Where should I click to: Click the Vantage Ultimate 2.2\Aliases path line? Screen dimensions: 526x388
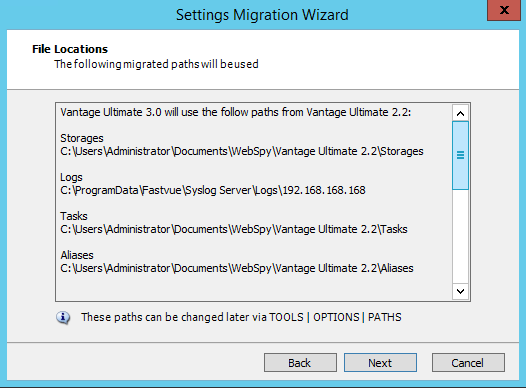(237, 268)
